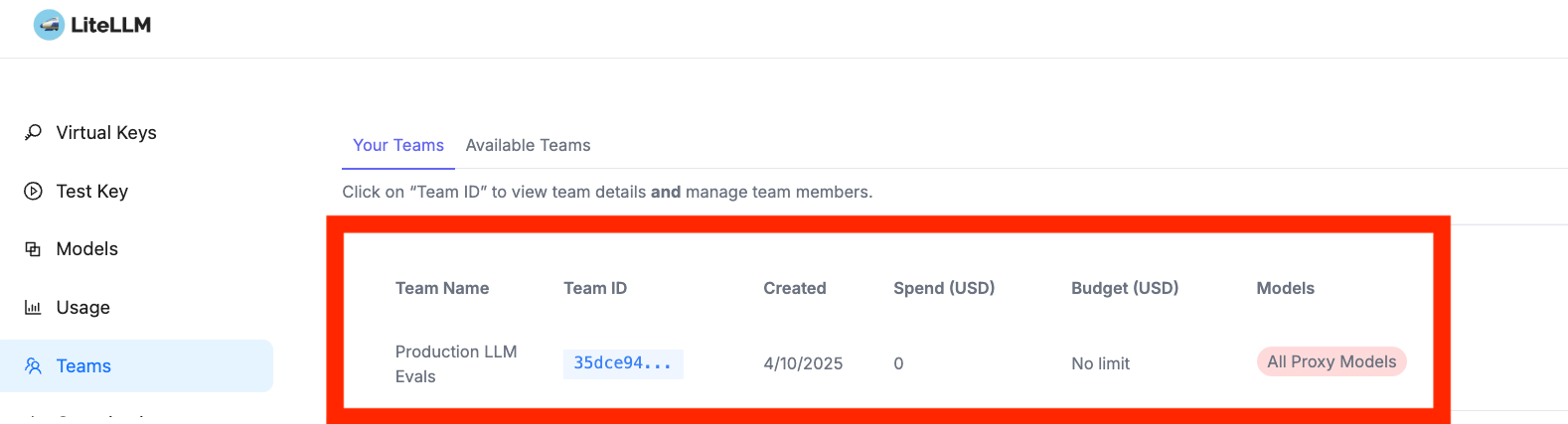Switch to the Available Teams tab
1568x424 pixels.
click(528, 146)
